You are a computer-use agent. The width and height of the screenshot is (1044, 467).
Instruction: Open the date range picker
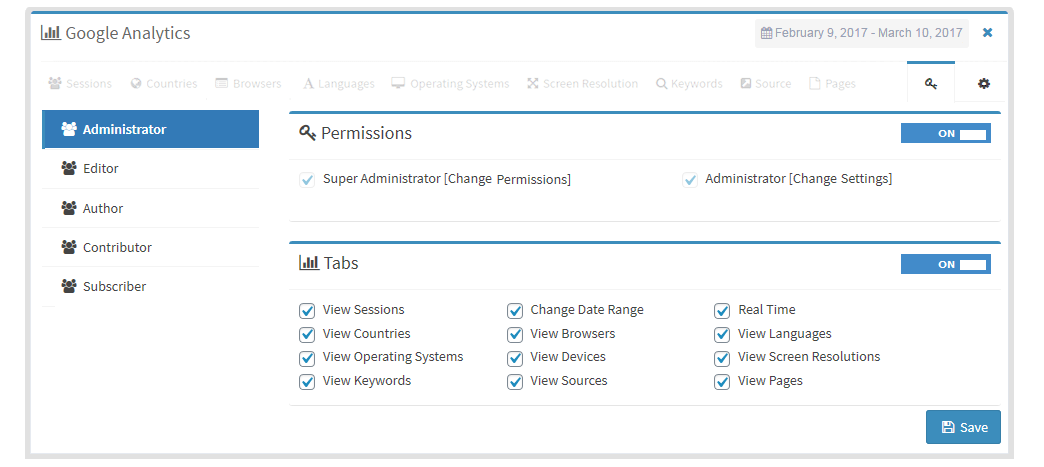(862, 33)
